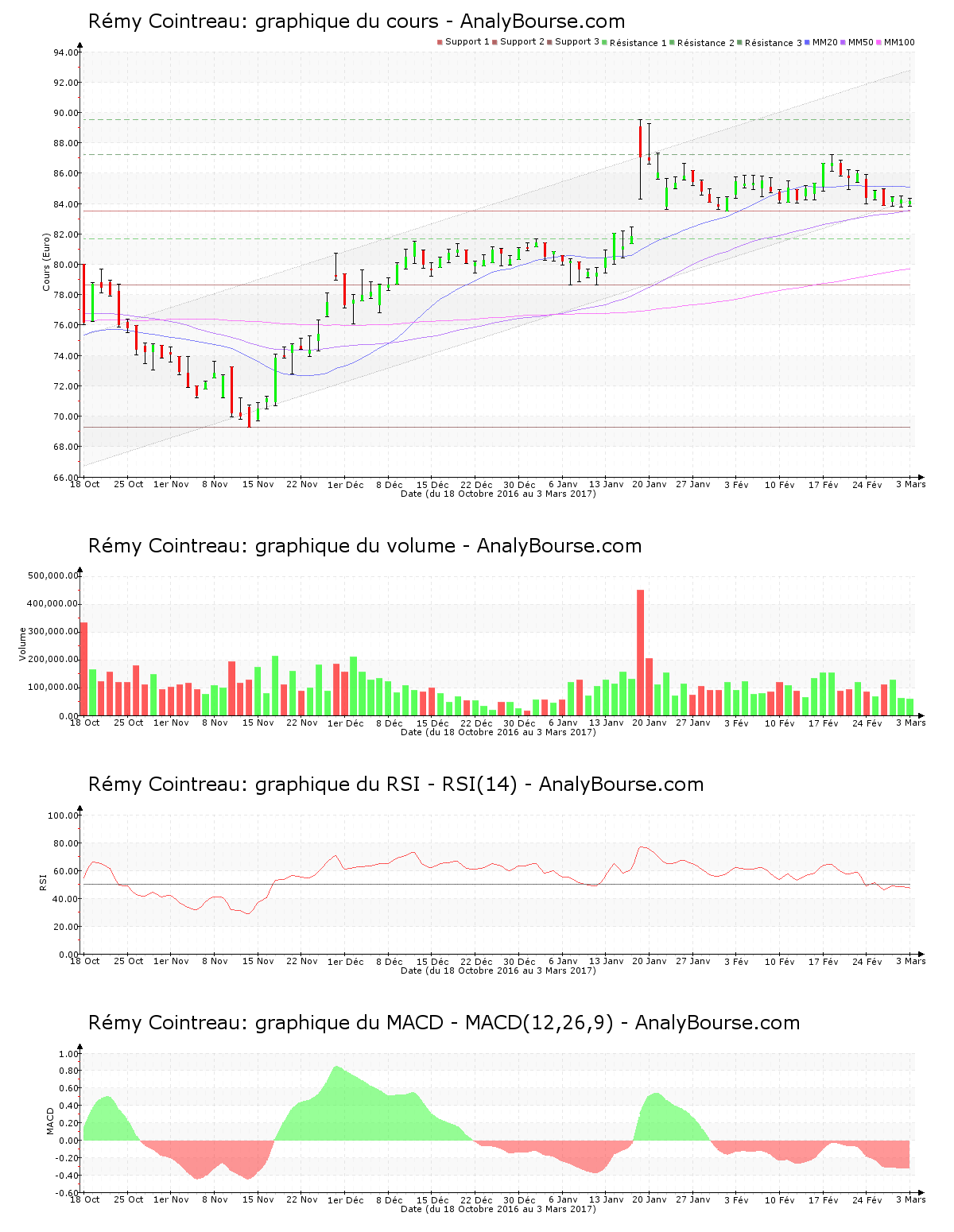
Task: Click the MM50 purple legend swatch
Action: tap(843, 42)
